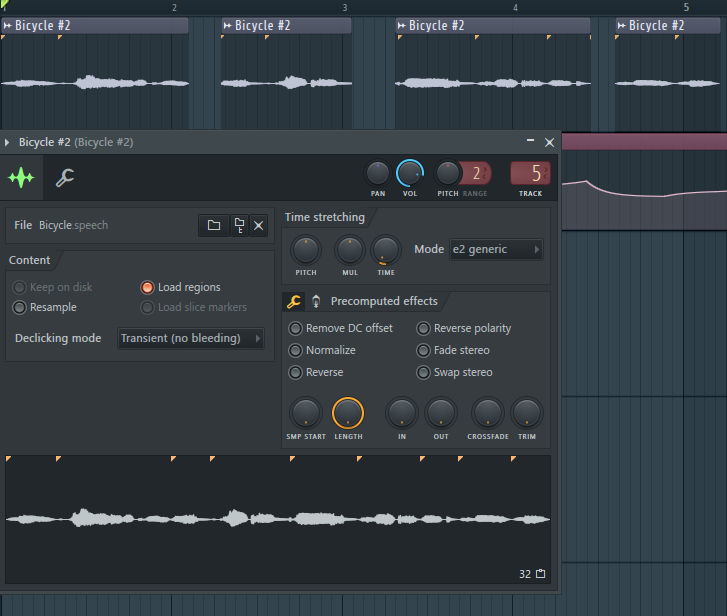
Task: Click the mixer TRACK number 5
Action: 530,173
